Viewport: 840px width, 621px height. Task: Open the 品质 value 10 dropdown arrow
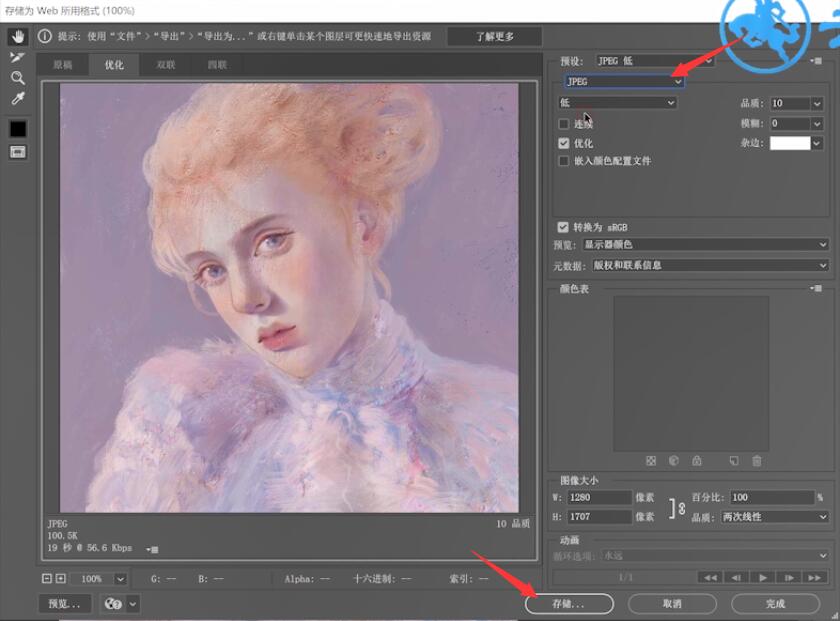point(816,103)
